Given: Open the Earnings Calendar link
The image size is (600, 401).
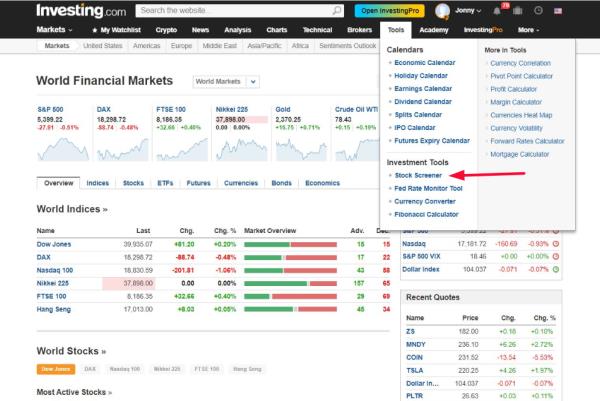Looking at the screenshot, I should click(x=423, y=88).
